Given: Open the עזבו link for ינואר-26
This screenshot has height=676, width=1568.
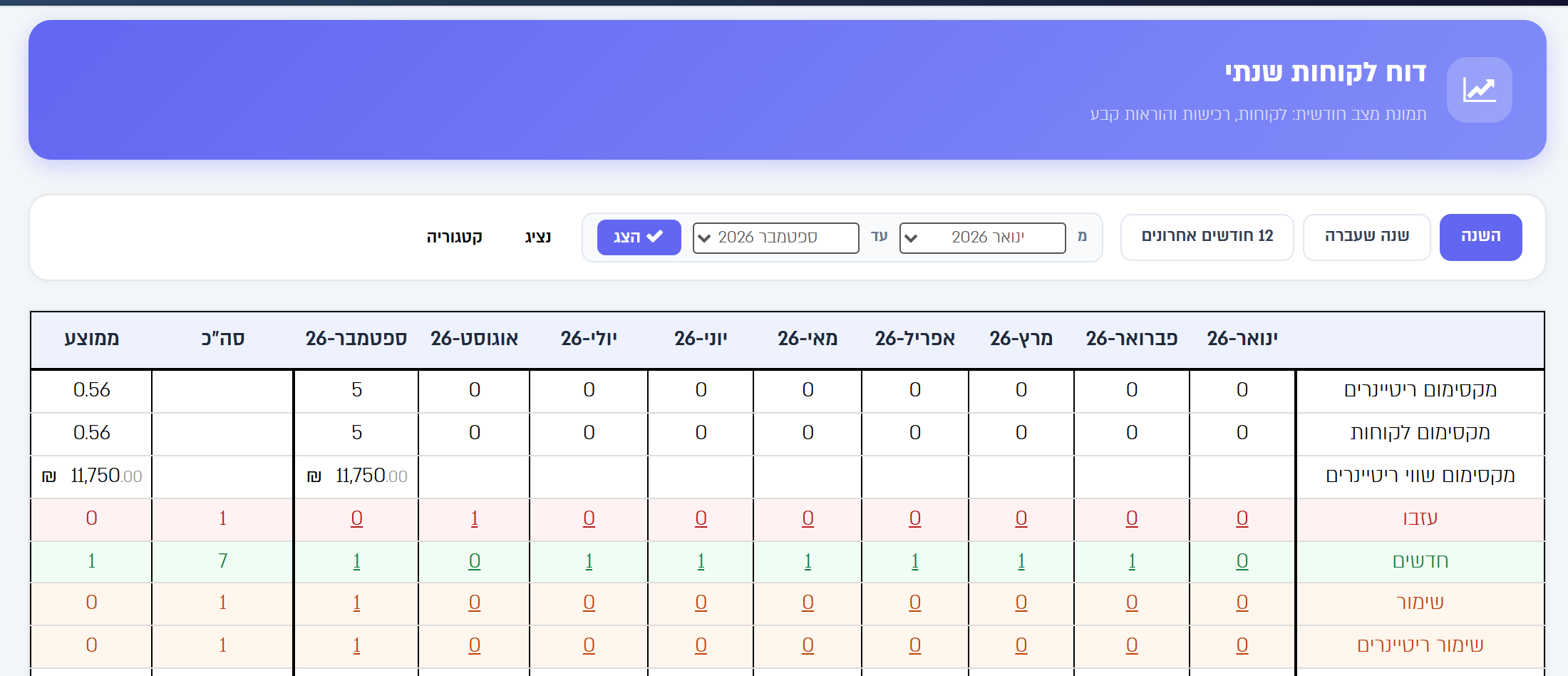Looking at the screenshot, I should coord(1242,518).
